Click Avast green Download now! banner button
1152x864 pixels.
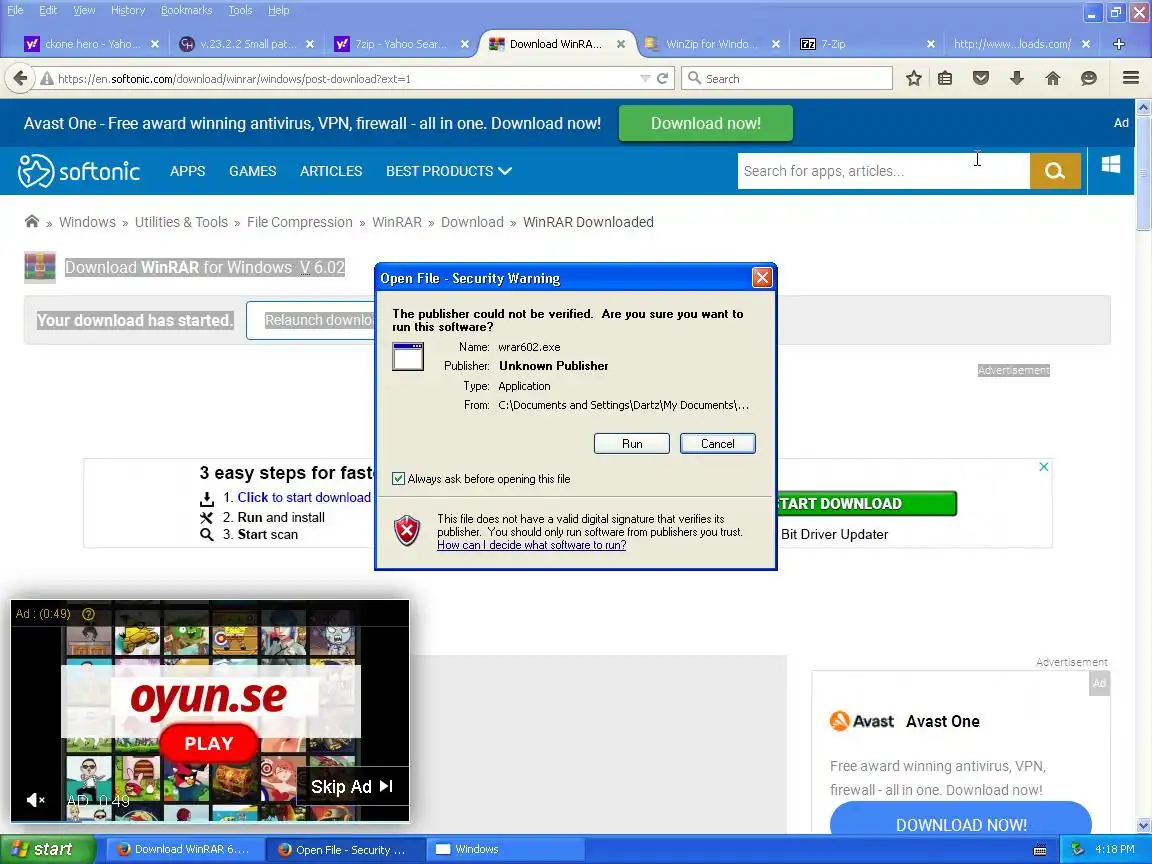[x=705, y=123]
